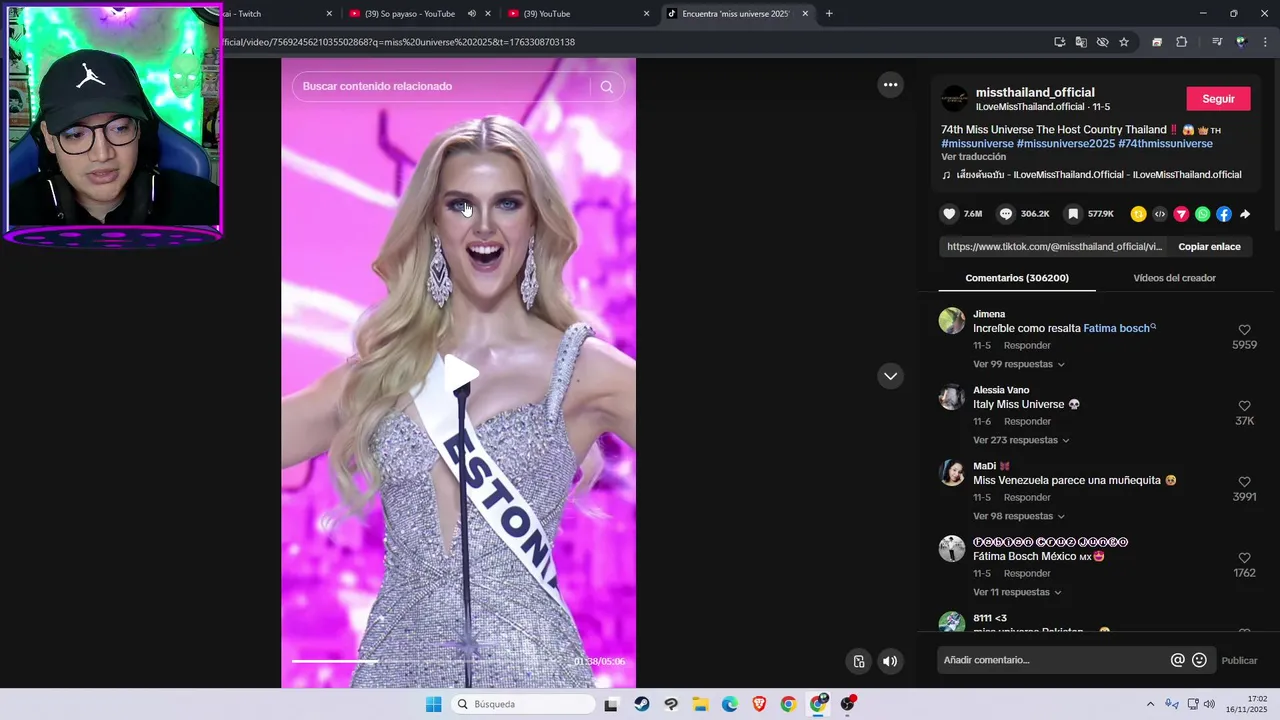The height and width of the screenshot is (720, 1280).
Task: Repost the video with the yellow icon
Action: point(1138,214)
